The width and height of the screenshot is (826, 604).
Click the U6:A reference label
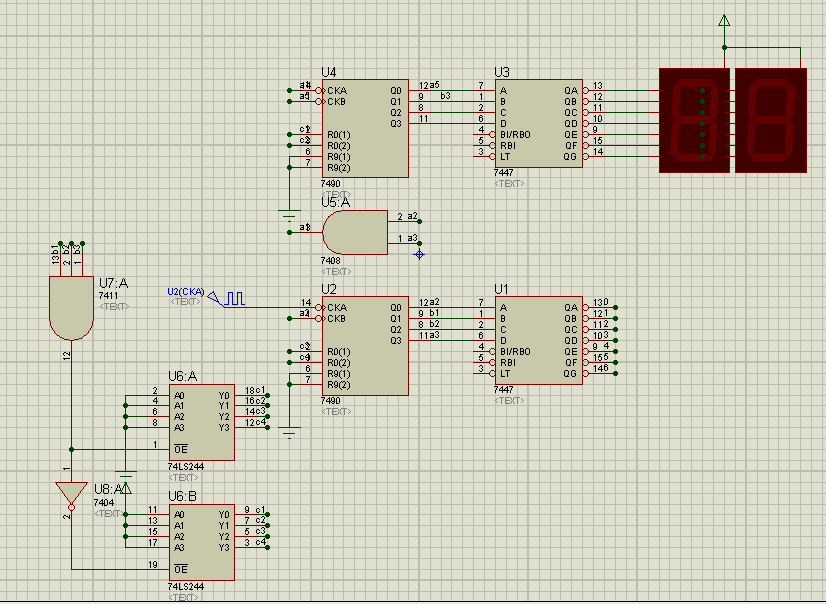click(x=182, y=377)
